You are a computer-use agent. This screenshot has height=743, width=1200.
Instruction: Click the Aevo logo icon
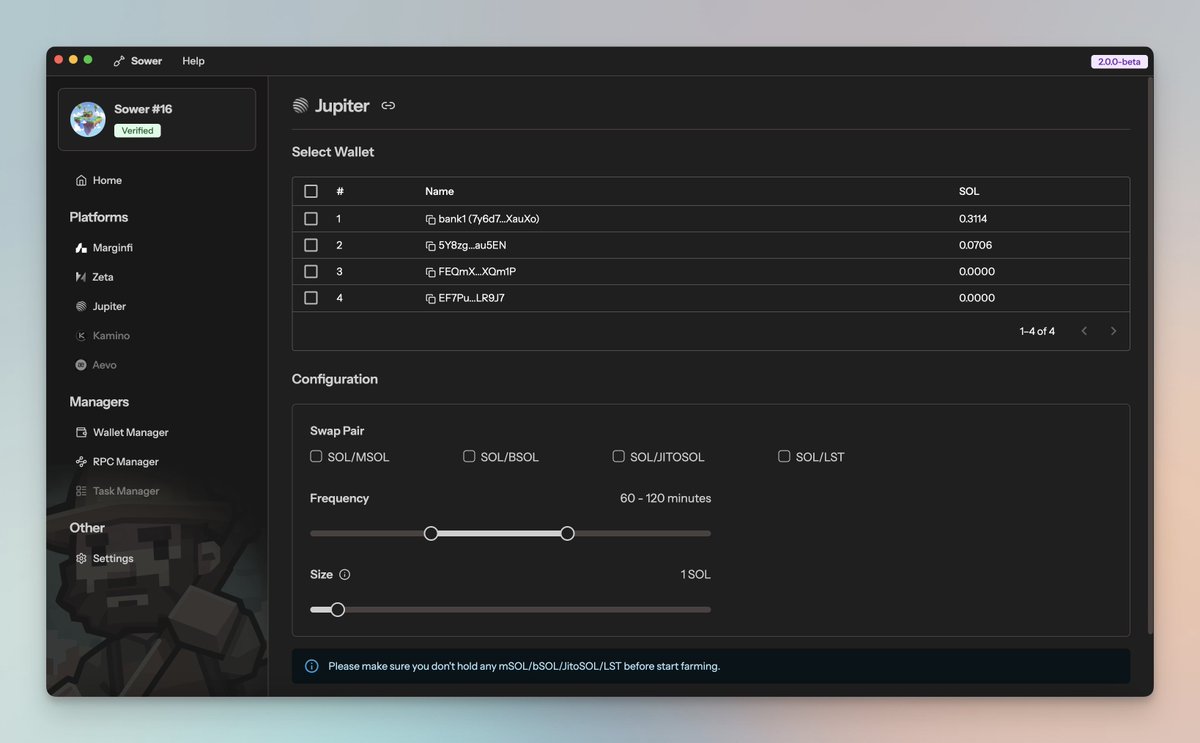pos(81,365)
